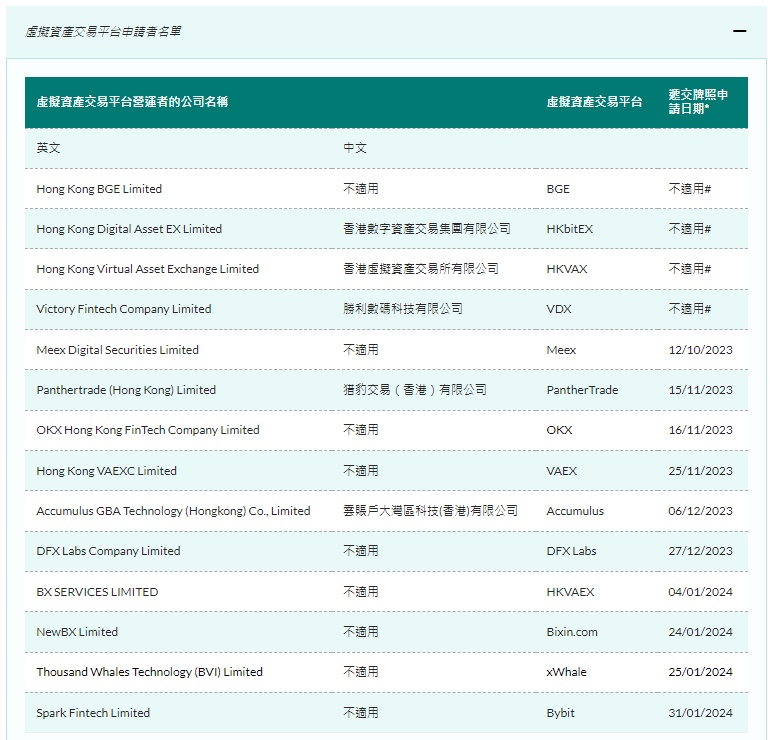Click the xWhale platform name
This screenshot has width=773, height=740.
click(x=566, y=671)
